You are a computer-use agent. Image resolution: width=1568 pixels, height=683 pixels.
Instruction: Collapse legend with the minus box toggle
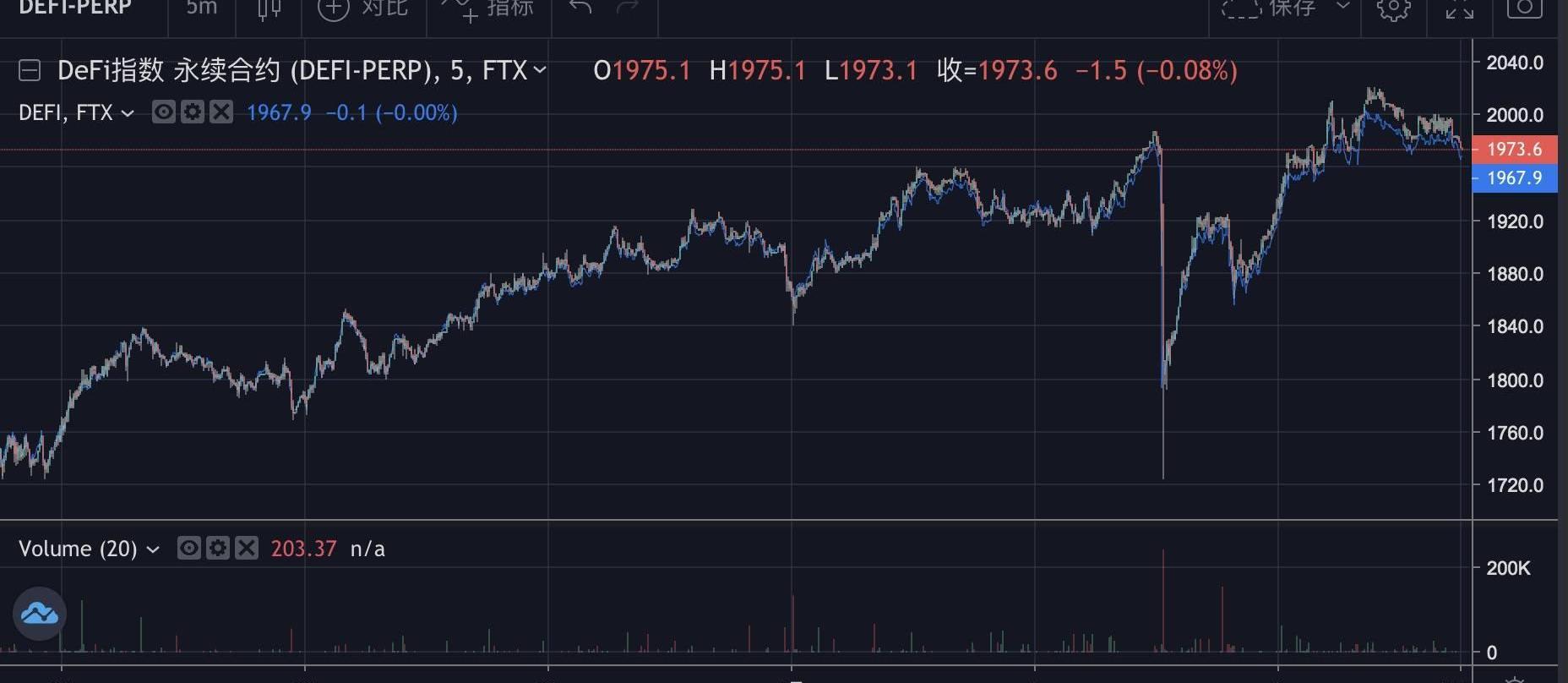point(30,70)
